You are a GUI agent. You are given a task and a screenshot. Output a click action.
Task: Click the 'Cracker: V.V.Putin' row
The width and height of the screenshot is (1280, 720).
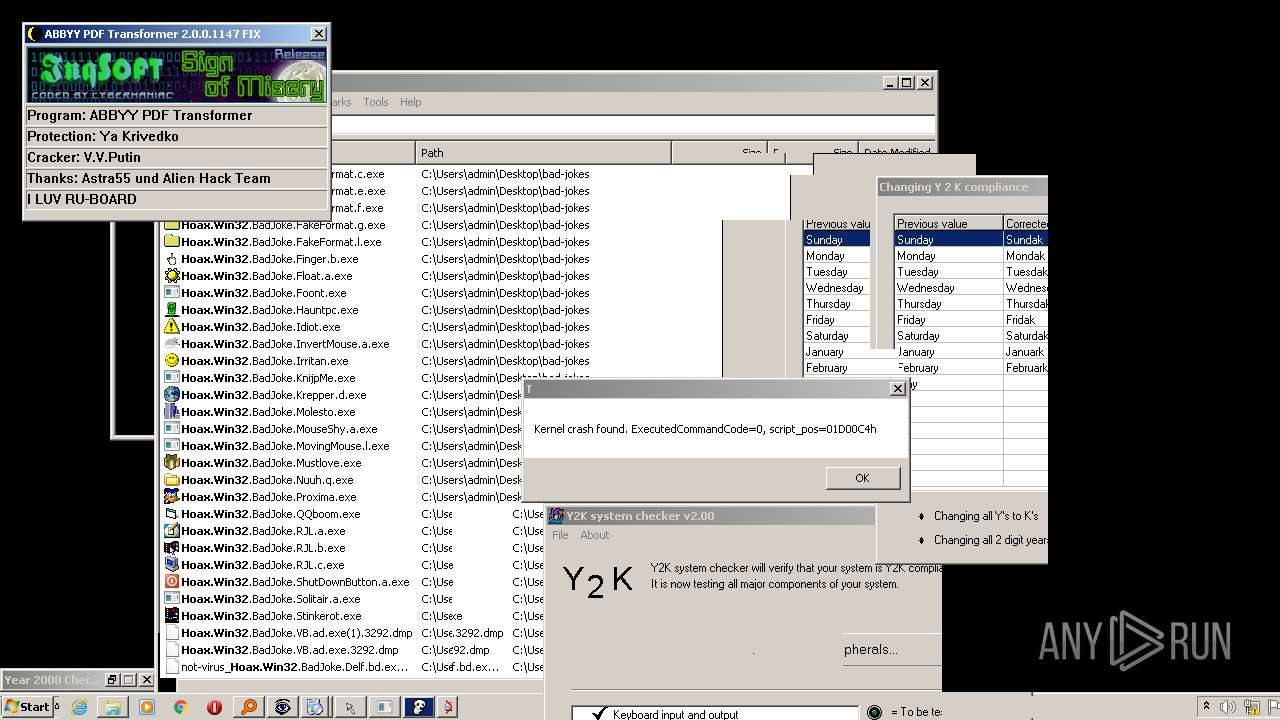click(x=177, y=157)
